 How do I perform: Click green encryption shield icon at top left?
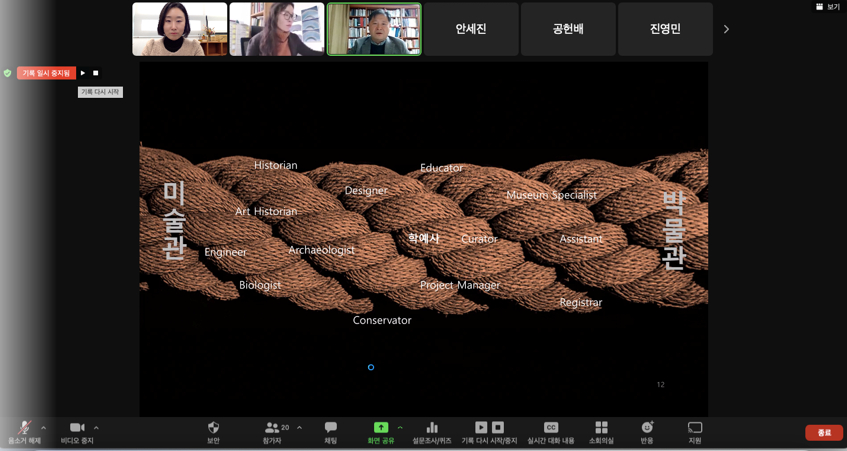(8, 73)
